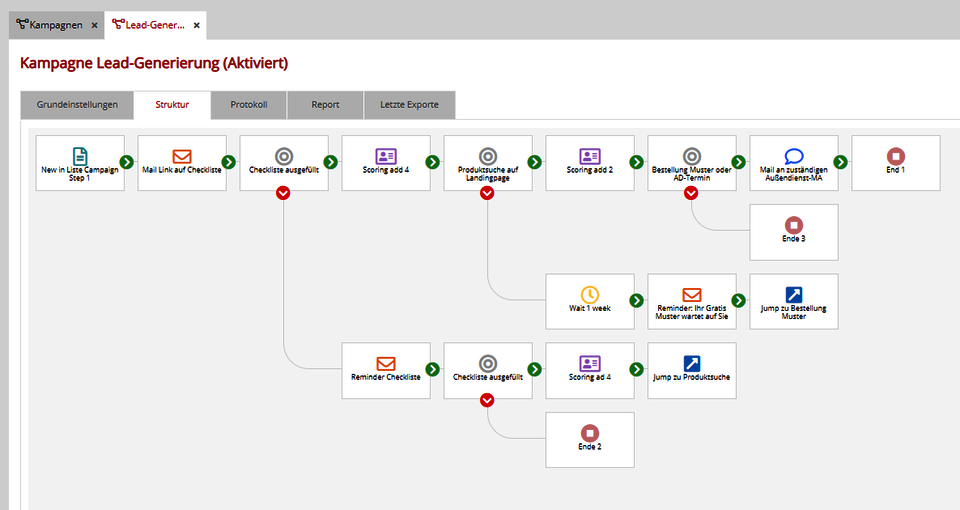Expand red down arrow under Produktsuche auf Landingpage
Viewport: 960px width, 510px height.
488,192
